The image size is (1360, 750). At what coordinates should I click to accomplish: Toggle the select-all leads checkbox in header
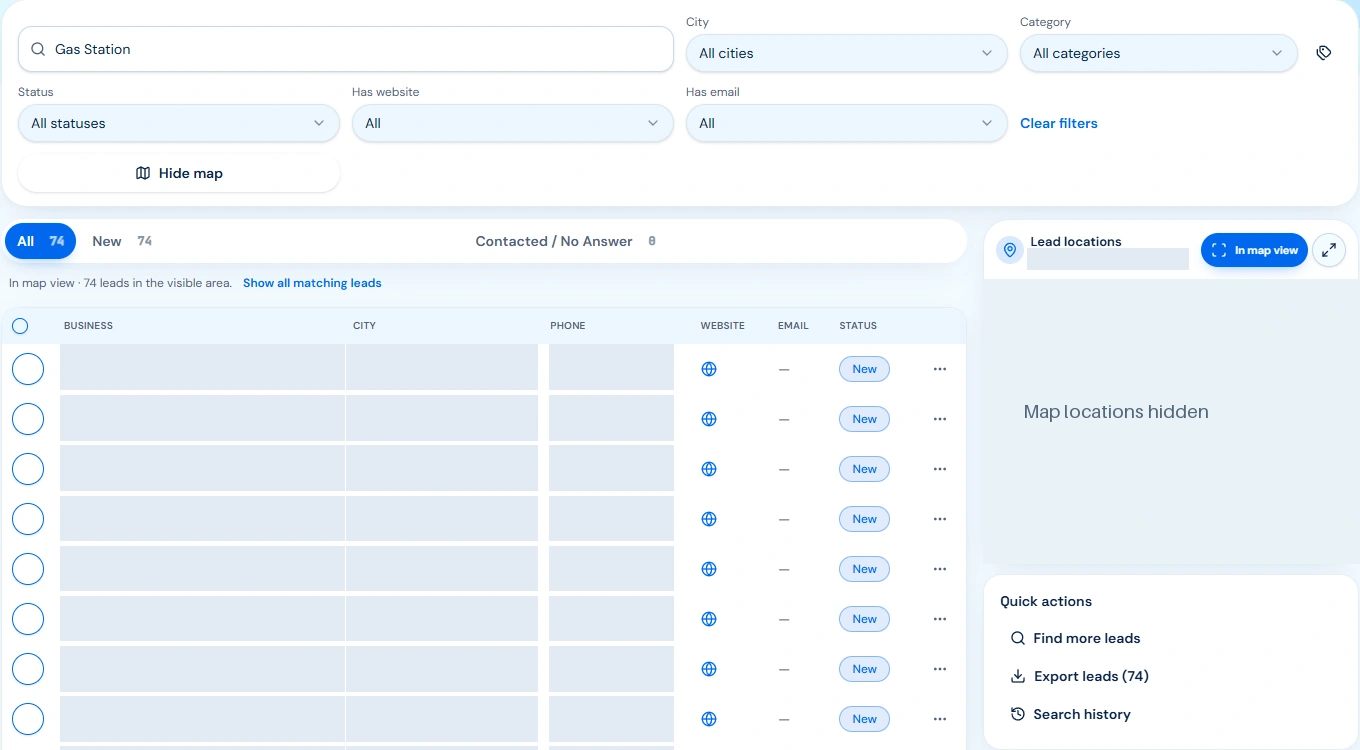pyautogui.click(x=20, y=326)
